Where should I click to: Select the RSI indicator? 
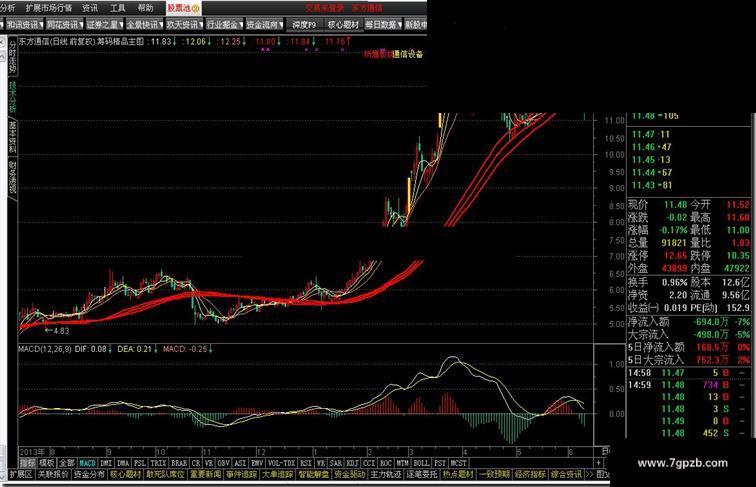click(x=306, y=463)
